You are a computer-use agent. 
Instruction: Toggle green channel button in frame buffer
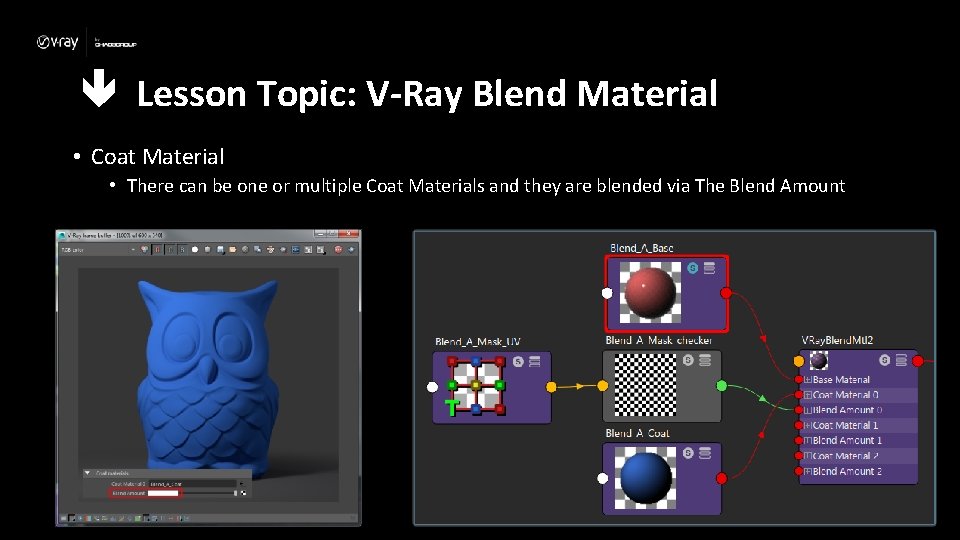pos(170,250)
